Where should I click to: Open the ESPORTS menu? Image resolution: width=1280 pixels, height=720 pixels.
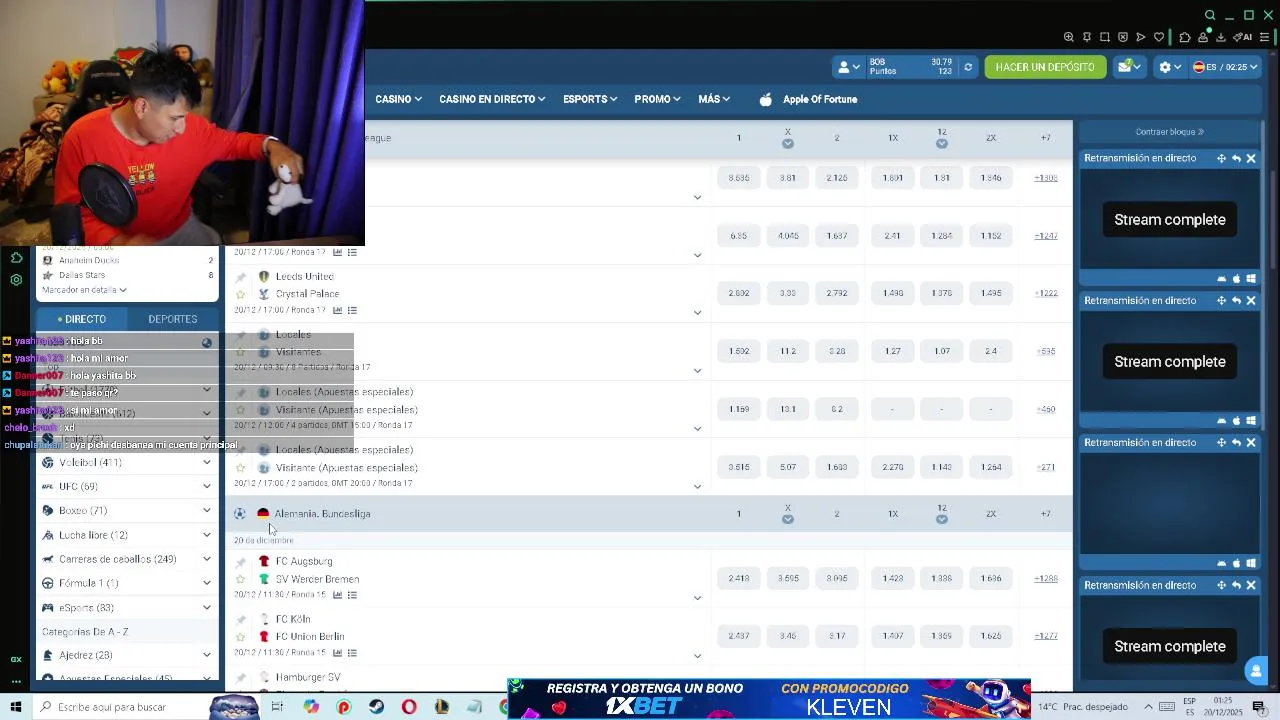tap(590, 99)
